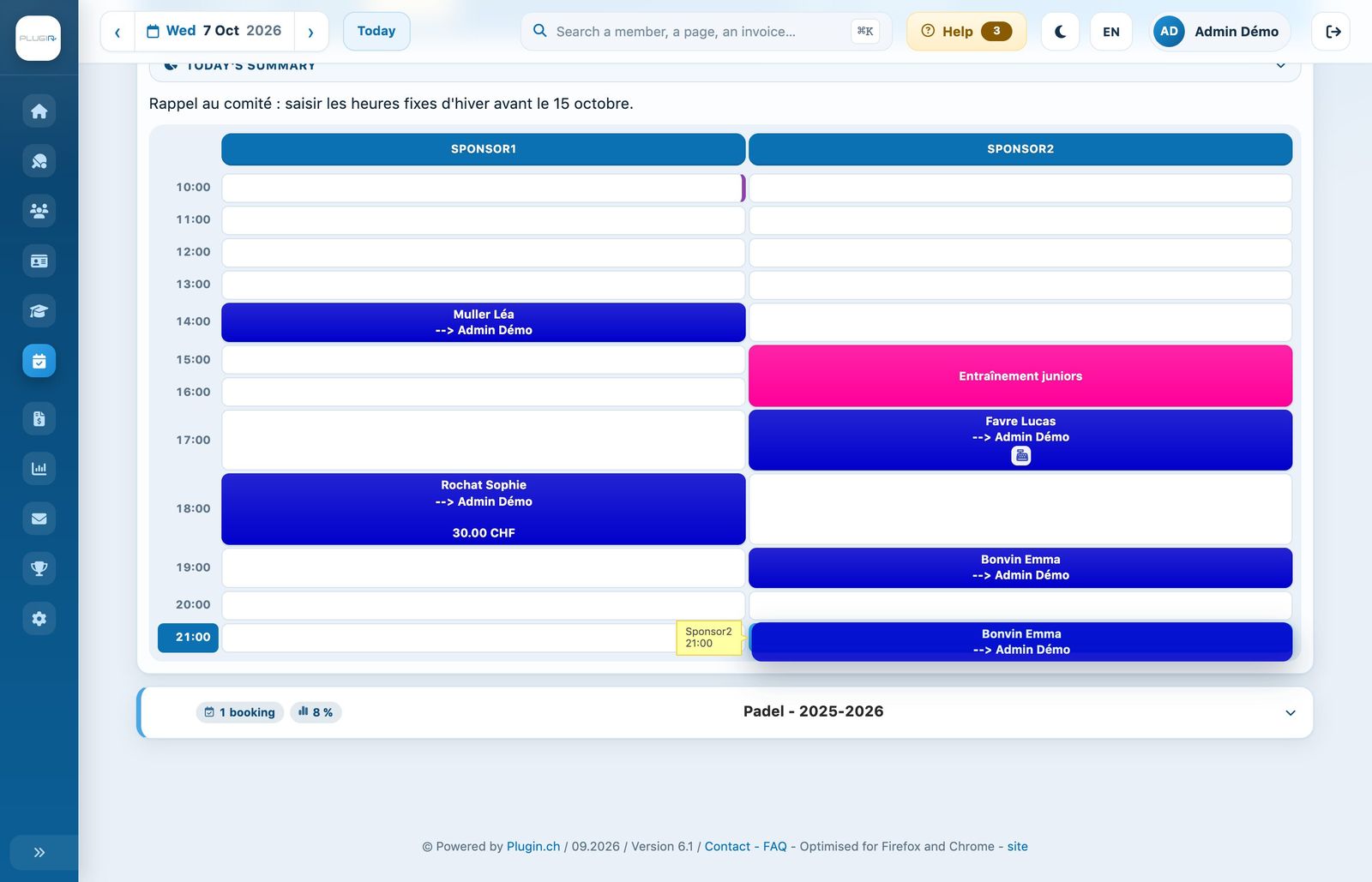This screenshot has width=1372, height=882.
Task: Click the Help question mark icon
Action: pyautogui.click(x=928, y=31)
